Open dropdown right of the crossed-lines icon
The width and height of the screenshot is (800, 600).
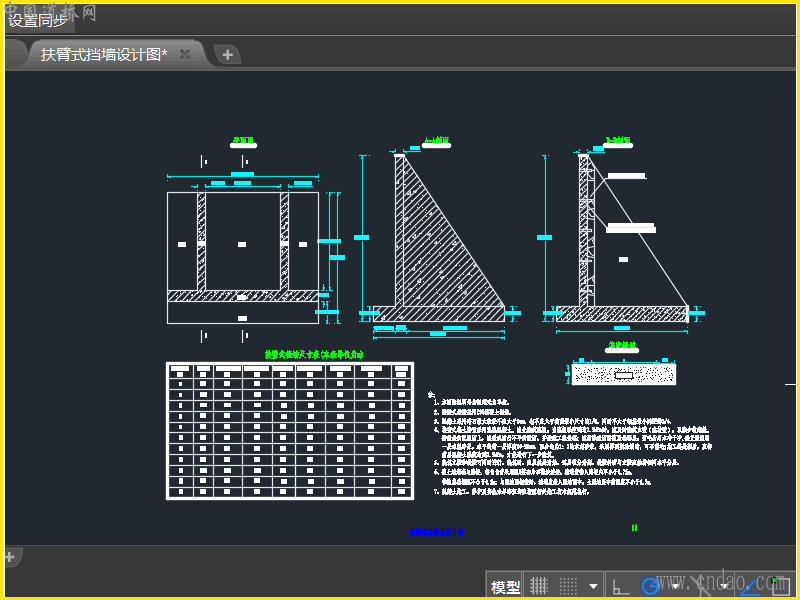722,586
